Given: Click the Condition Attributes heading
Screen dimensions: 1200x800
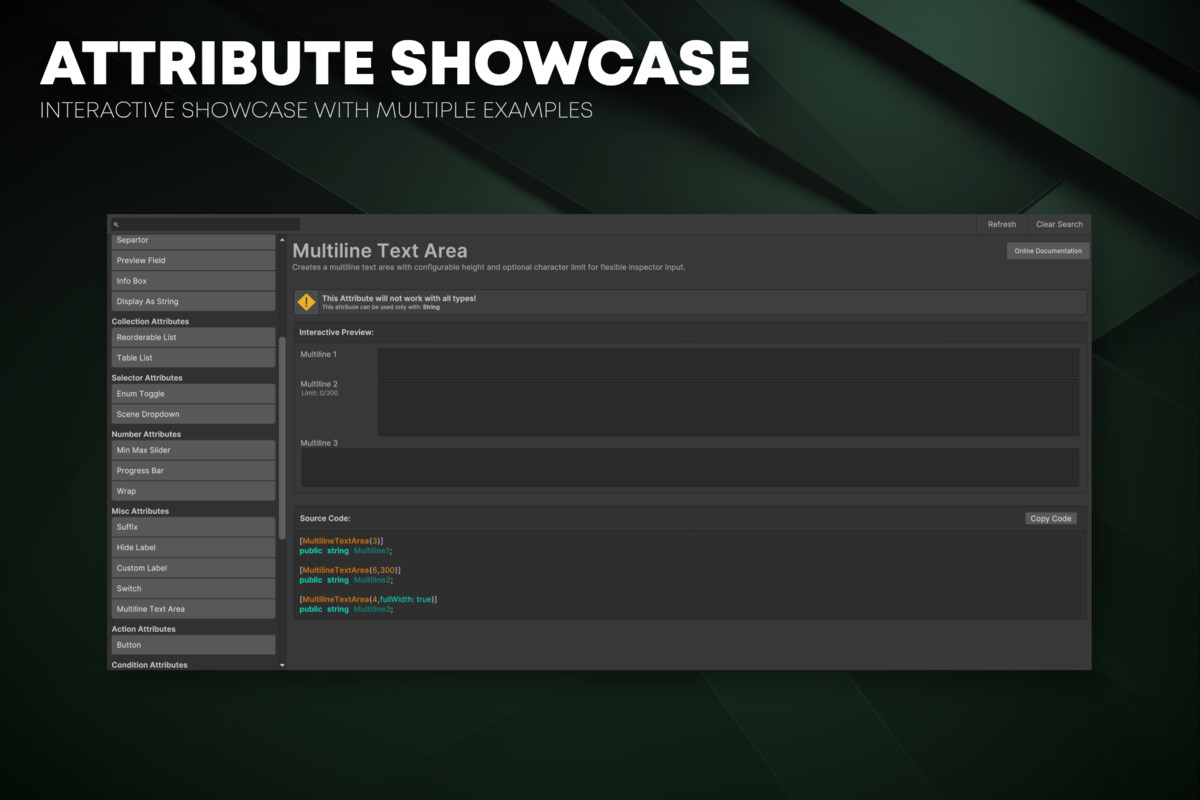Looking at the screenshot, I should [x=149, y=665].
